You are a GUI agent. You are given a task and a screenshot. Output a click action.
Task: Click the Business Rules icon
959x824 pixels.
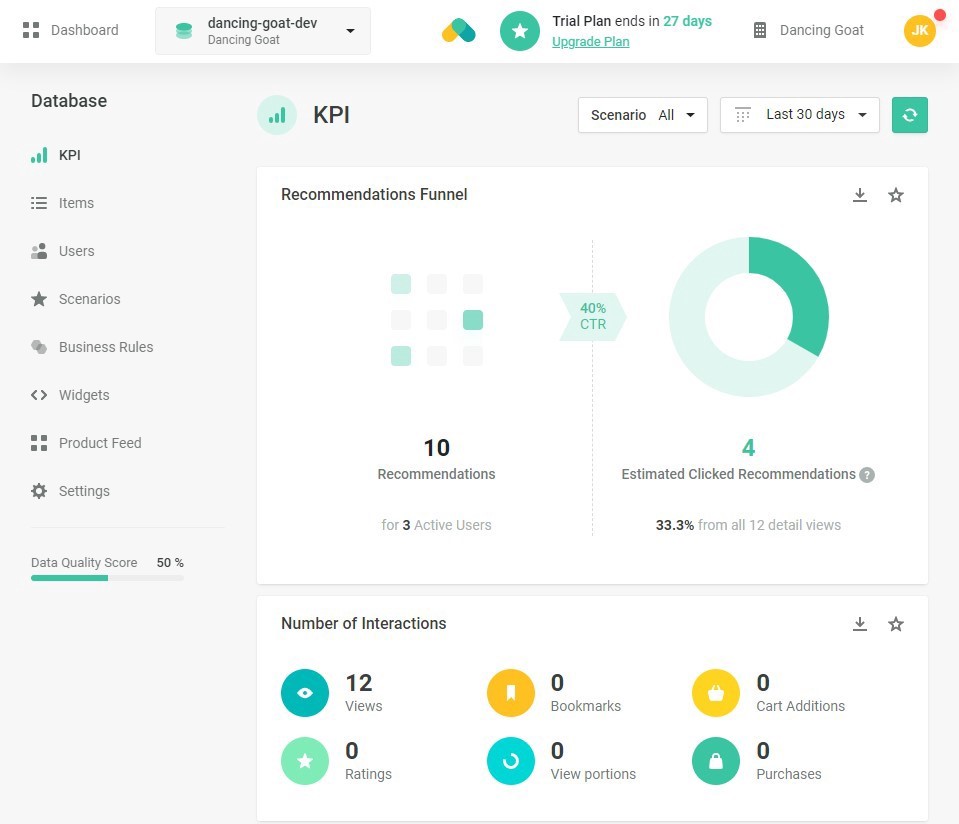[39, 347]
